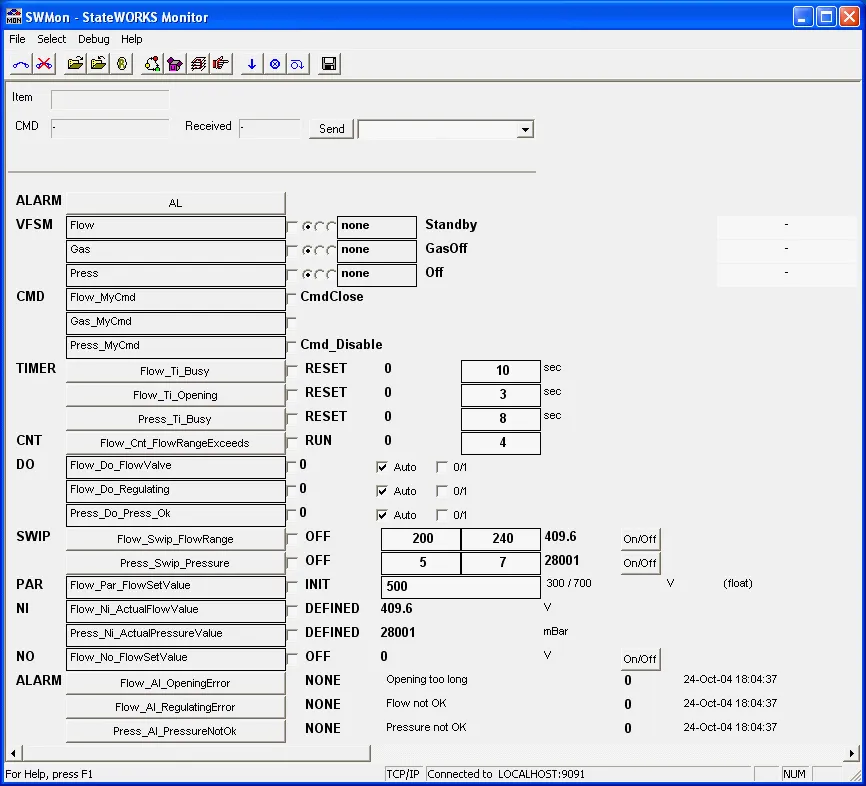Click the pointing hand toolbar icon
The image size is (866, 786).
coord(222,64)
